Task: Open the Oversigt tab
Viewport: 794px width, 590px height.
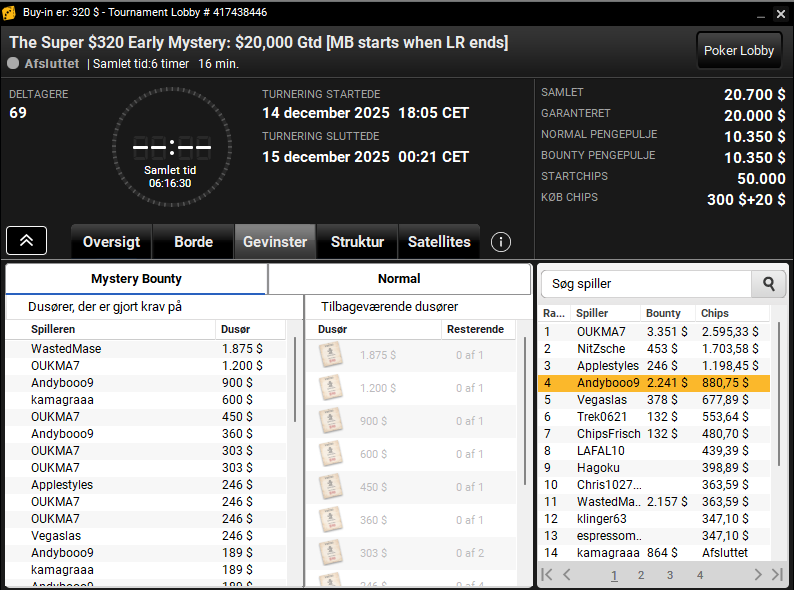Action: coord(111,242)
